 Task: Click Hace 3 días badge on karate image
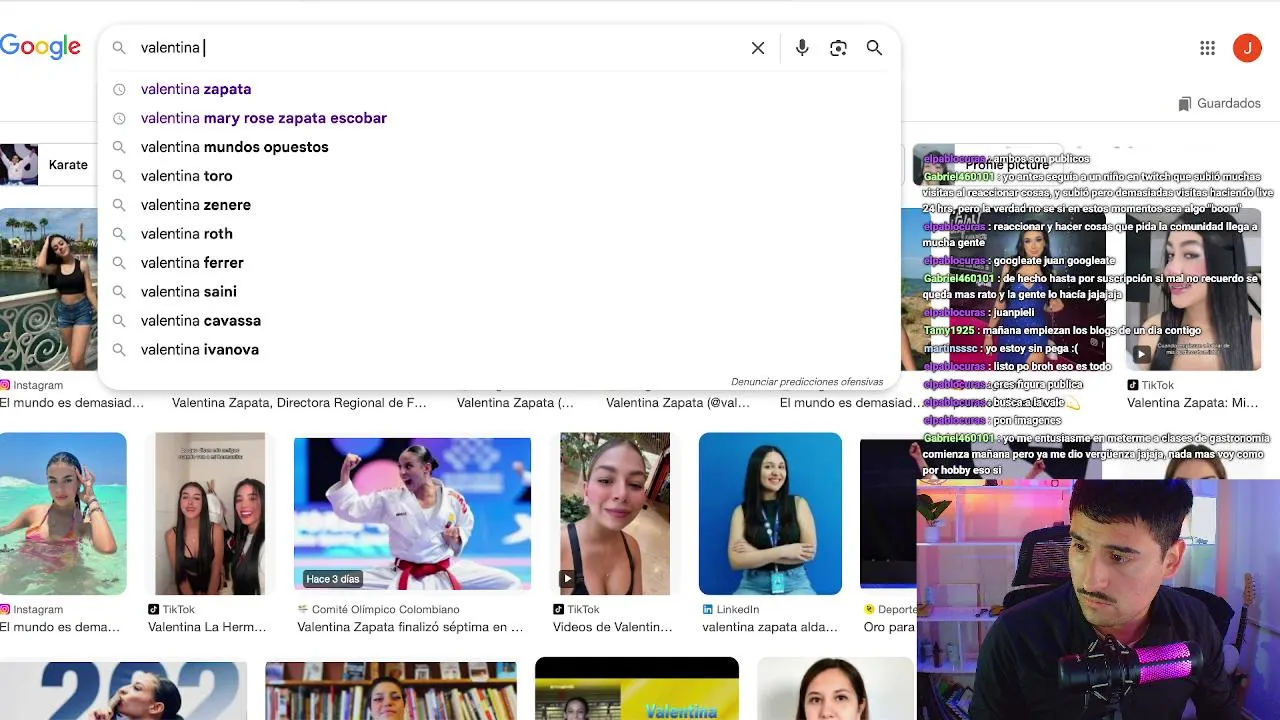click(x=333, y=579)
